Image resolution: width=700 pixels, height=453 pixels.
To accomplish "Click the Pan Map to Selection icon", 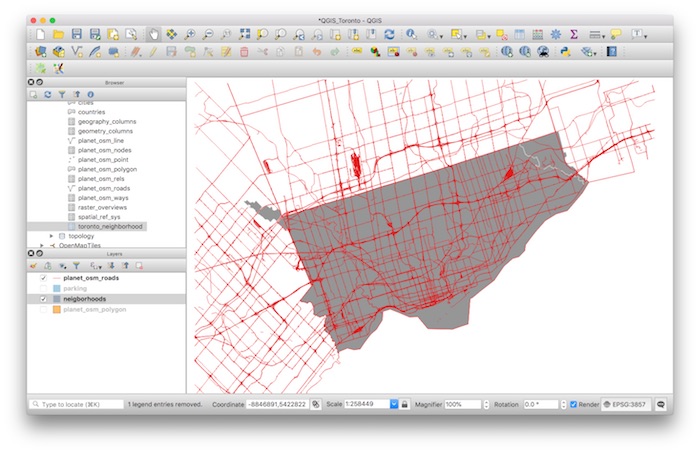I will [171, 34].
